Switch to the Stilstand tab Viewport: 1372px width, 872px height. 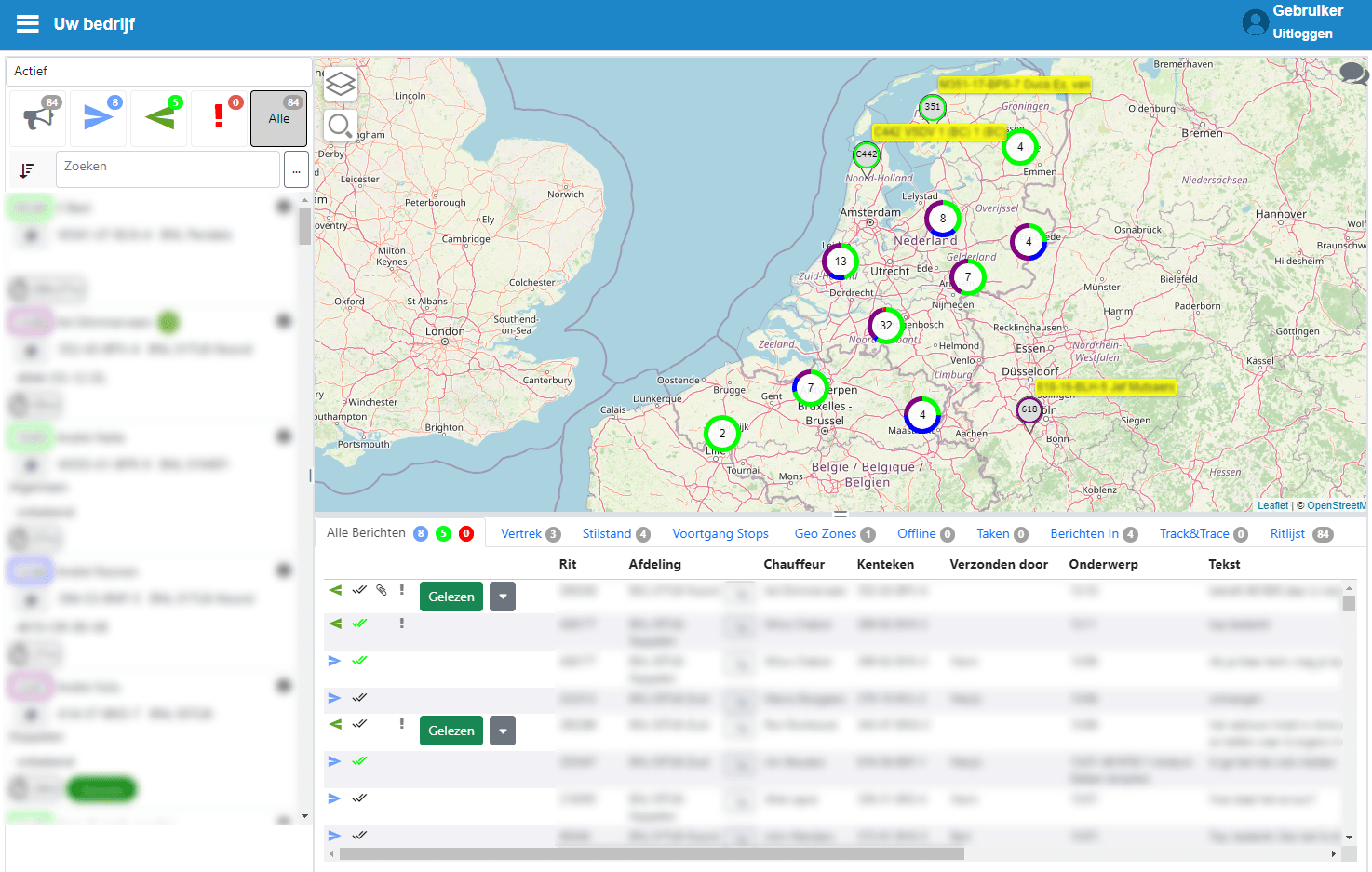point(615,534)
